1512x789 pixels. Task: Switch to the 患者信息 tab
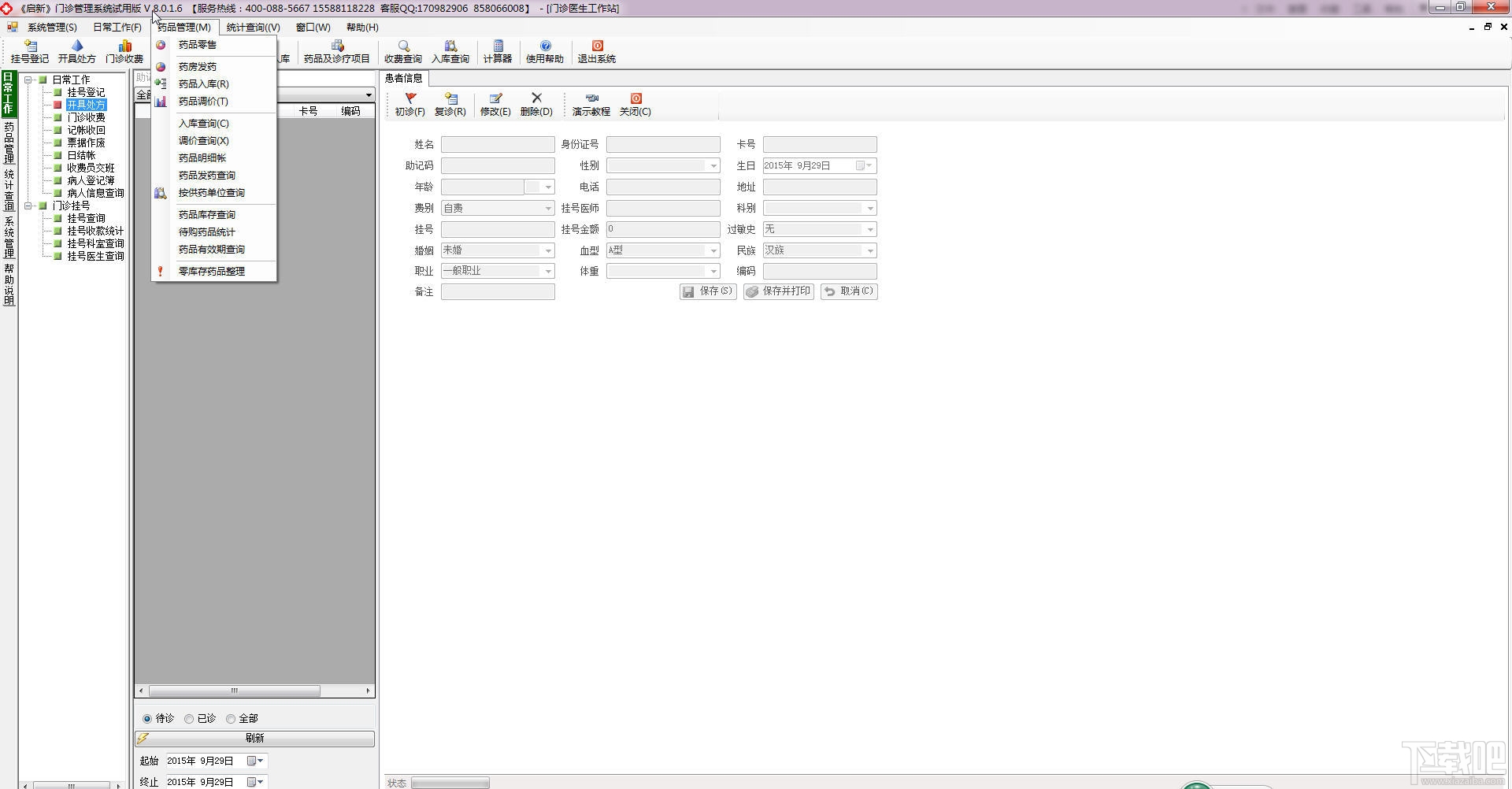coord(404,78)
